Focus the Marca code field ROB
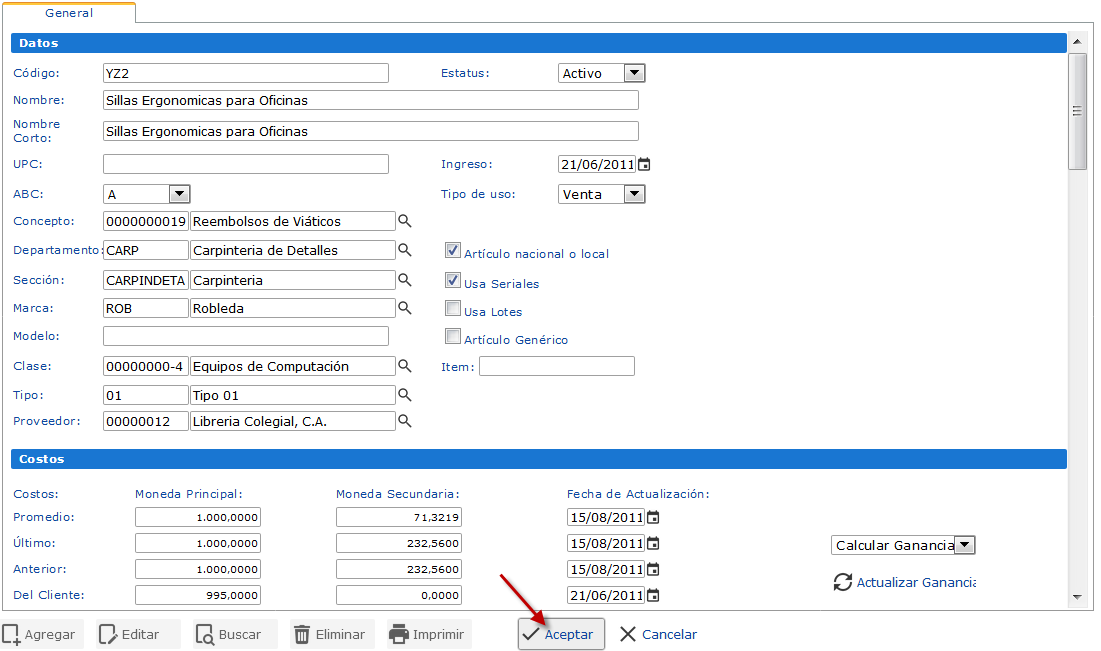This screenshot has height=651, width=1101. tap(145, 308)
